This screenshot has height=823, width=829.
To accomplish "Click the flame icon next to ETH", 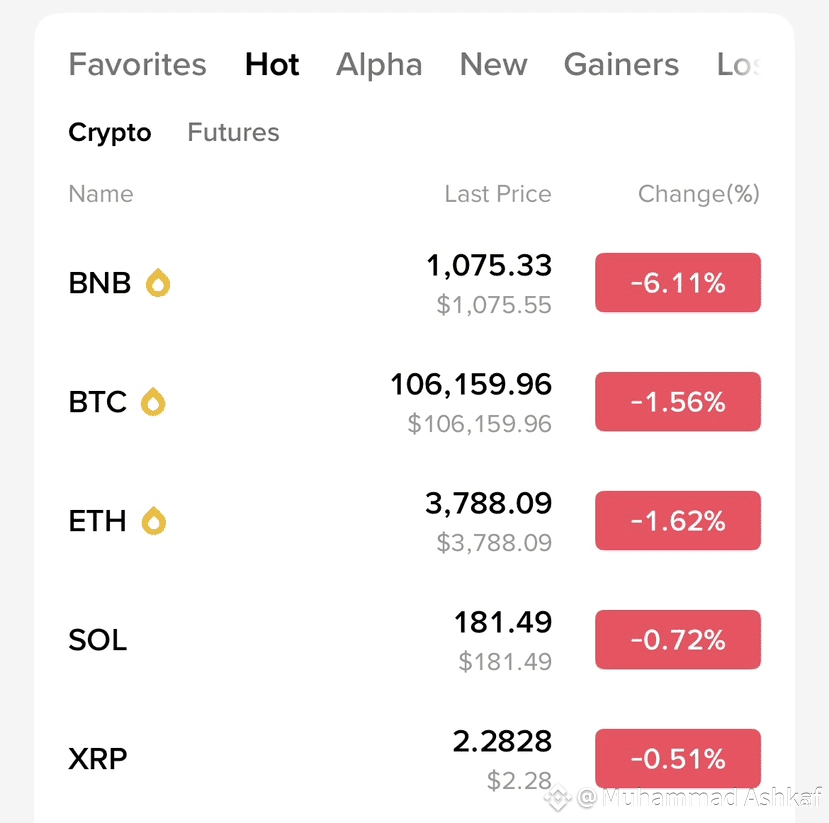I will click(x=153, y=521).
